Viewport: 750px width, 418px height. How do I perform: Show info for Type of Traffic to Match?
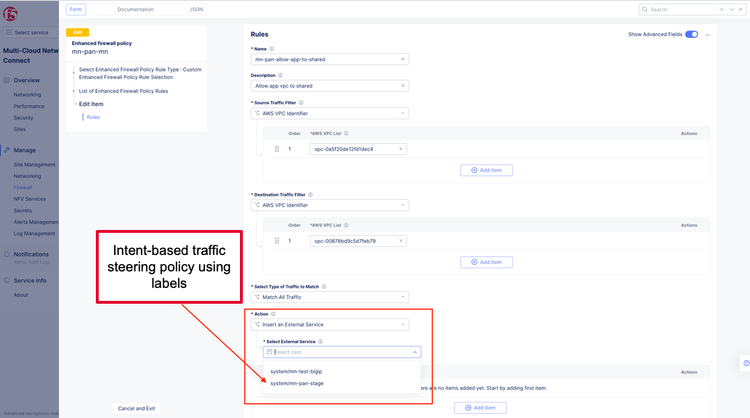[x=324, y=287]
